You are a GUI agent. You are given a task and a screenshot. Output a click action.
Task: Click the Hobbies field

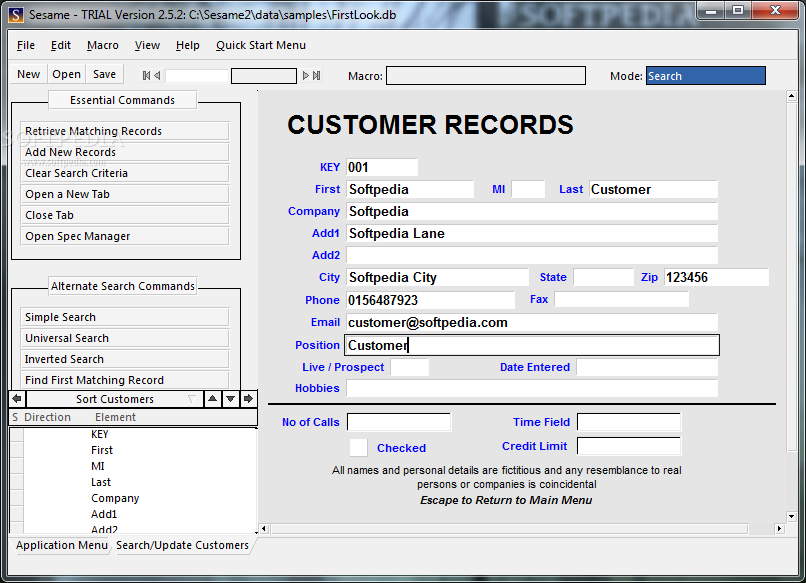coord(532,388)
